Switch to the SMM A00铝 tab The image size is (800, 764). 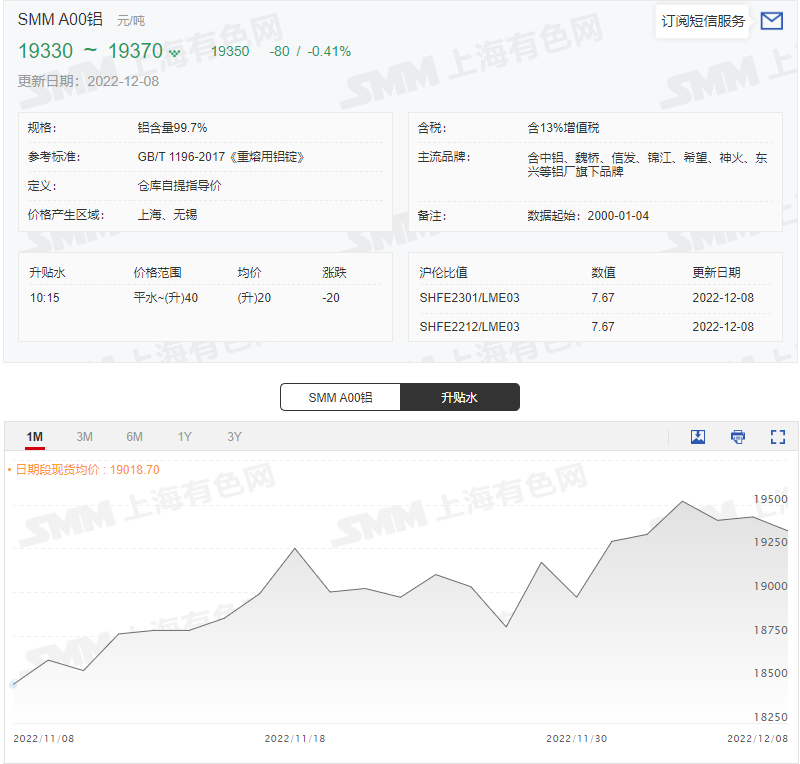pyautogui.click(x=340, y=397)
